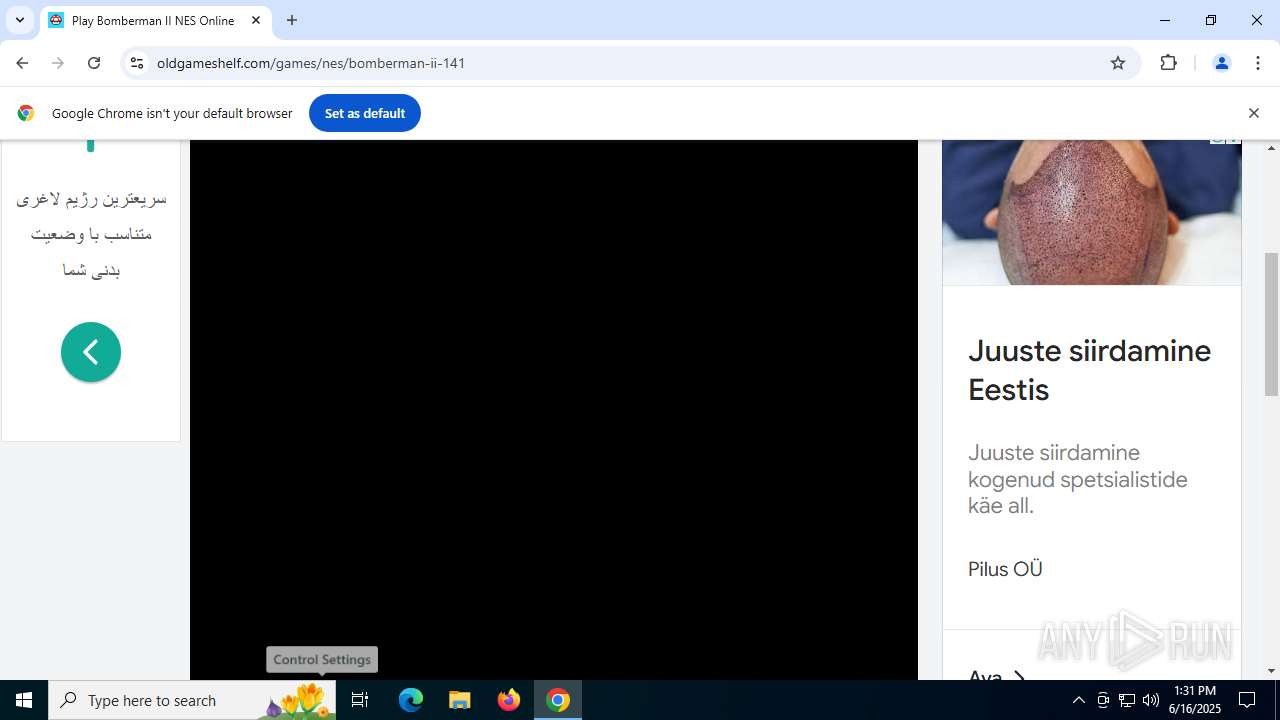Click the Pilus OÜ advertiser name
Viewport: 1280px width, 720px height.
click(x=1005, y=569)
